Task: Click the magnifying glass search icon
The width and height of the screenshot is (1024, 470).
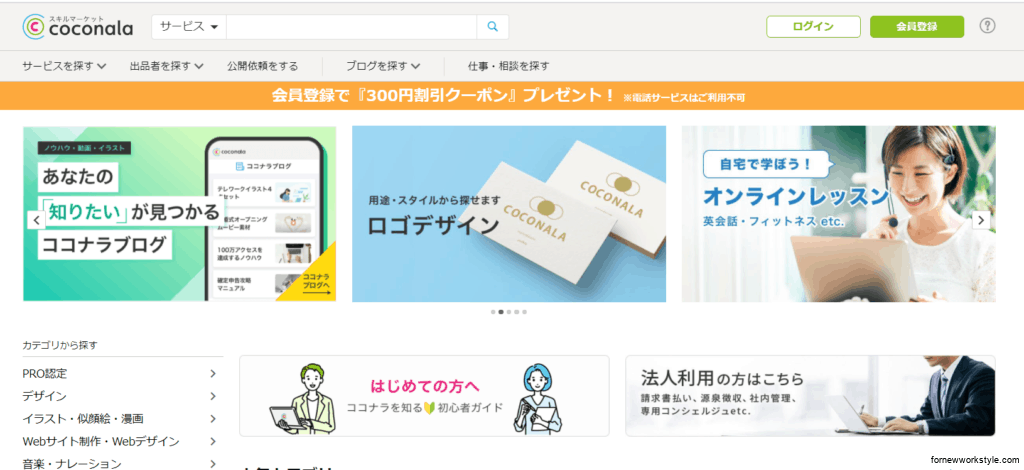Action: tap(492, 27)
